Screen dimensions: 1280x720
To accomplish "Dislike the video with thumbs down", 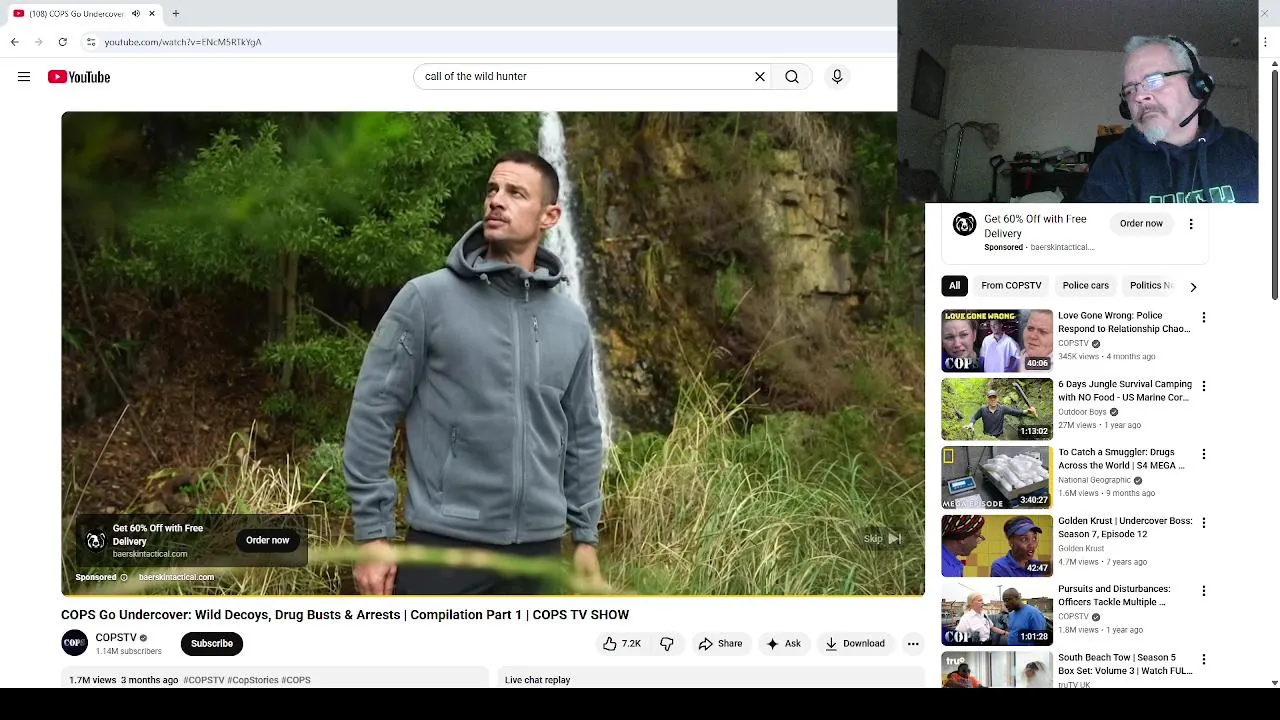I will tap(667, 644).
